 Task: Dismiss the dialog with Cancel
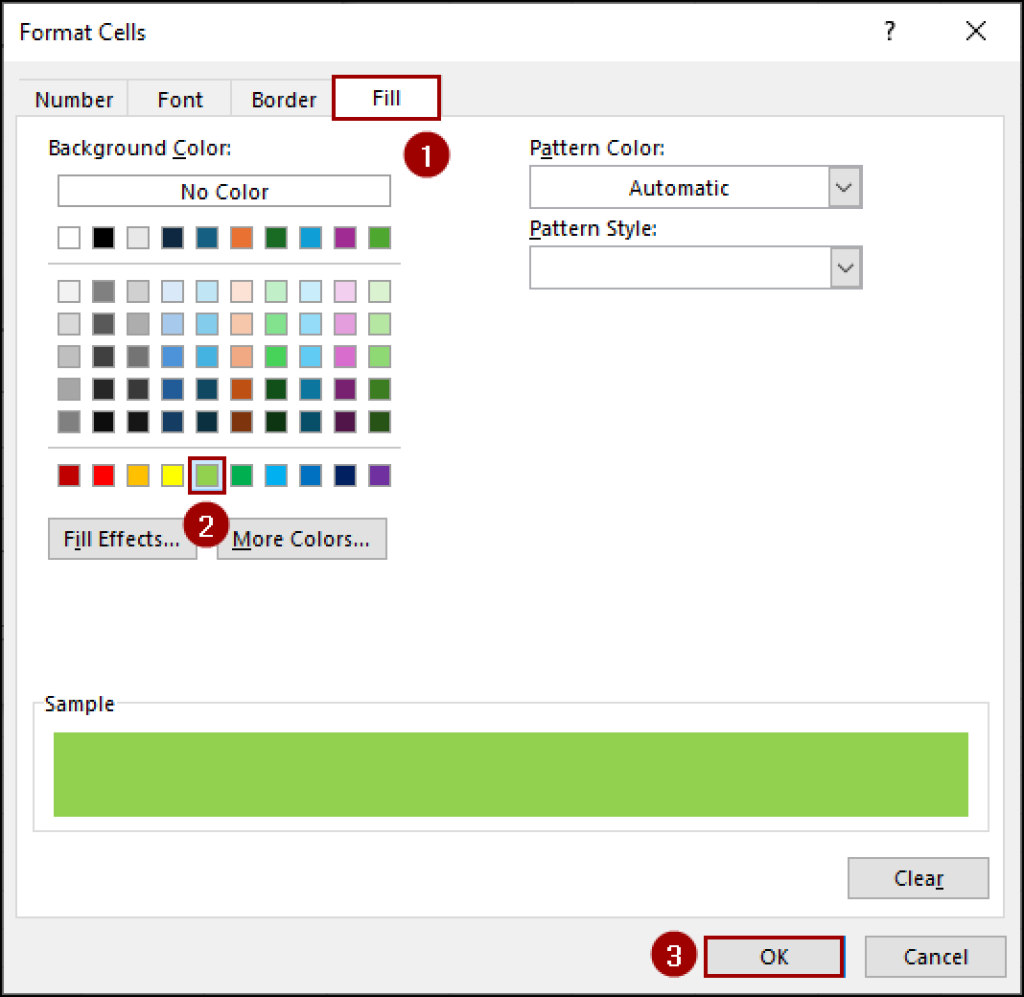[934, 956]
